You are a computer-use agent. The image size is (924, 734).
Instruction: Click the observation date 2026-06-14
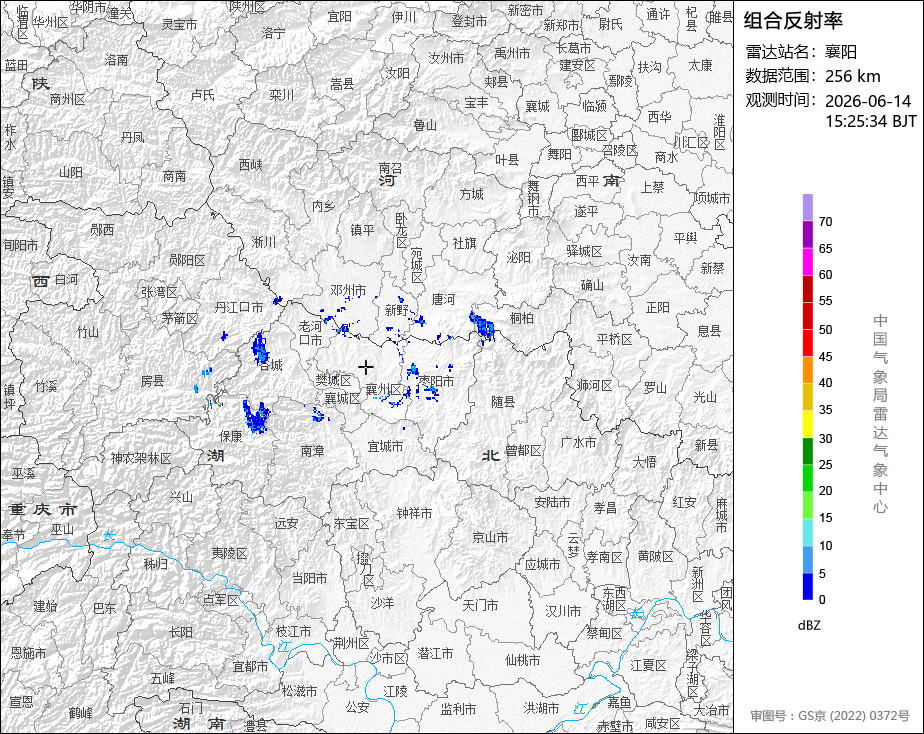[868, 101]
